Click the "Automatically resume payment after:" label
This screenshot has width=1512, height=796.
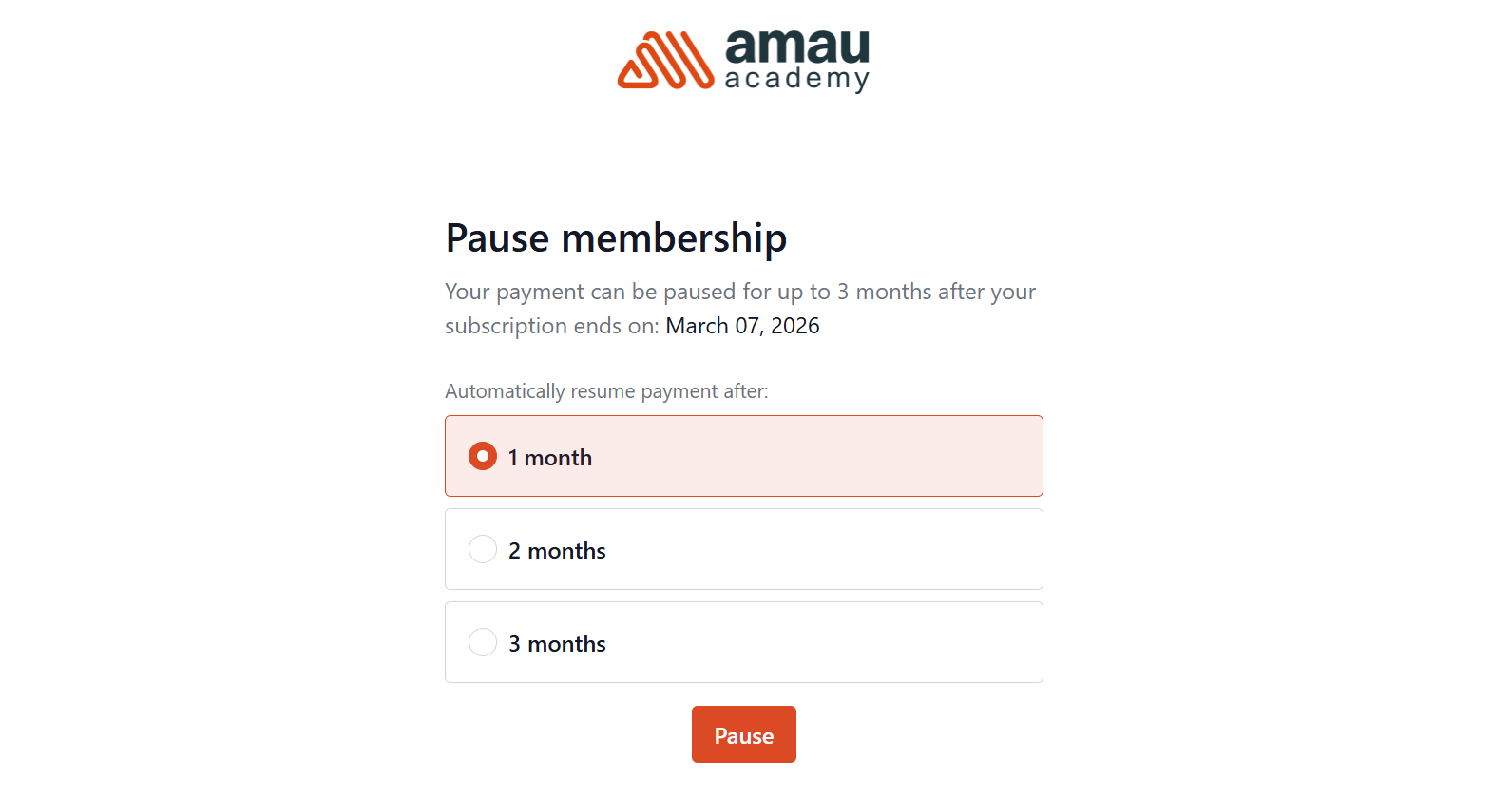(606, 391)
